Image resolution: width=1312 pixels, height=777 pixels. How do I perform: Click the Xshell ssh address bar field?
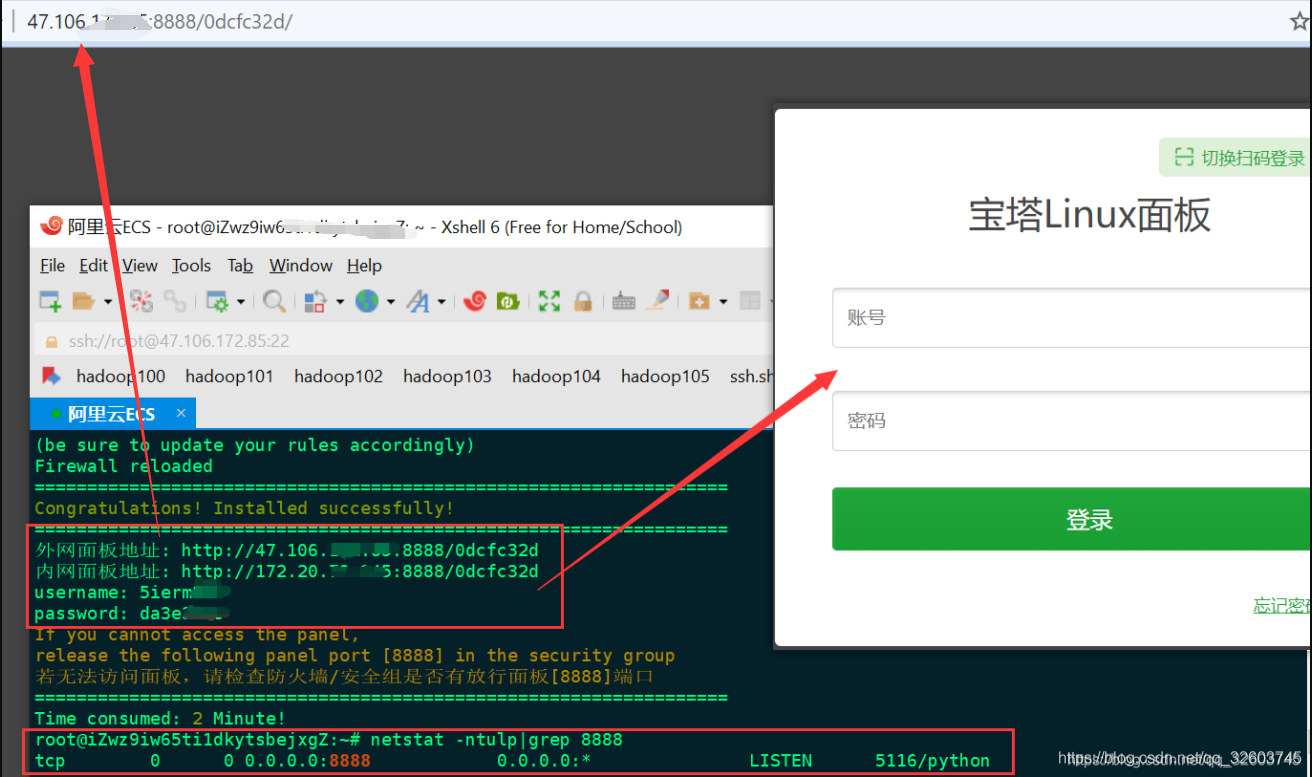[403, 341]
